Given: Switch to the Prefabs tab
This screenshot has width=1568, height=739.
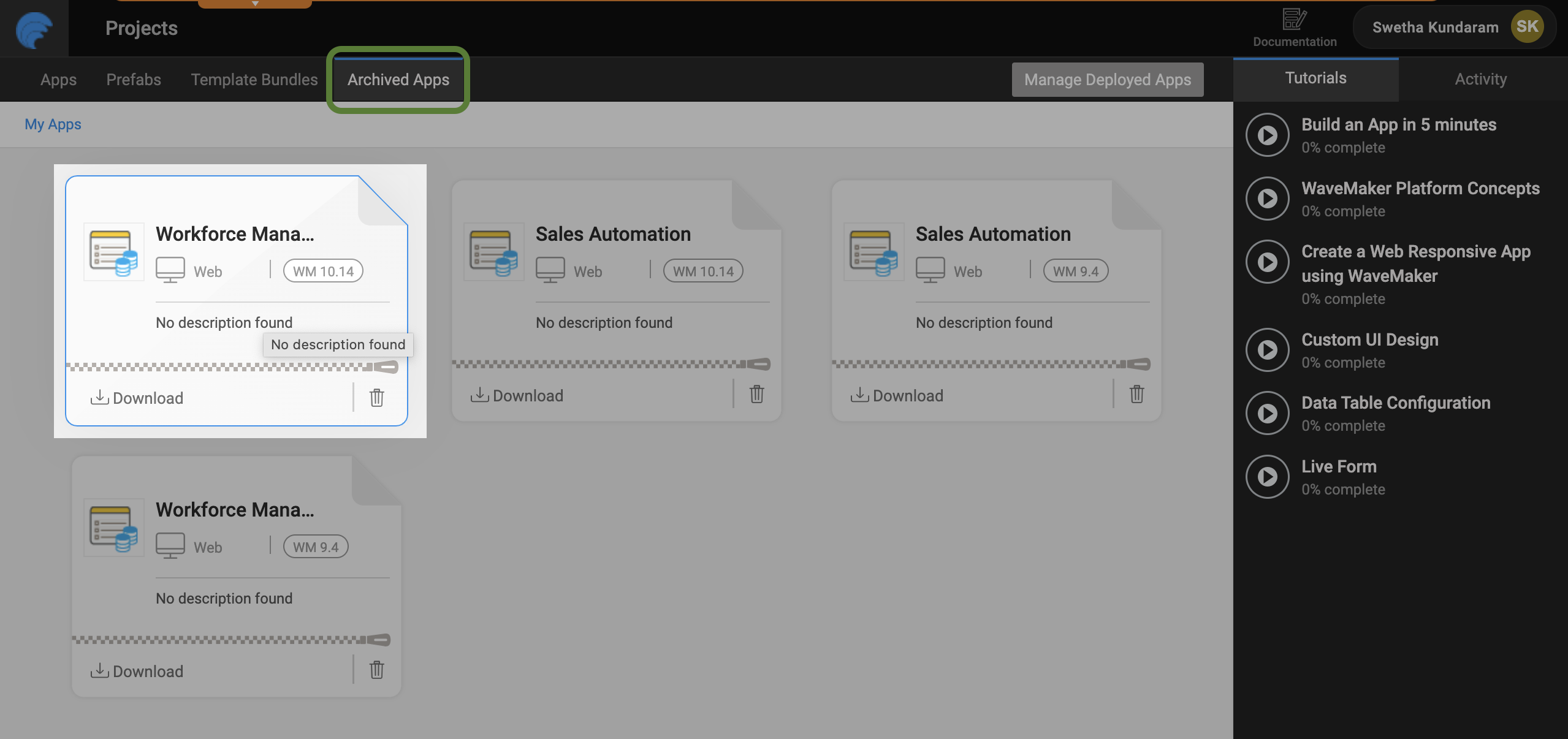Looking at the screenshot, I should click(134, 80).
